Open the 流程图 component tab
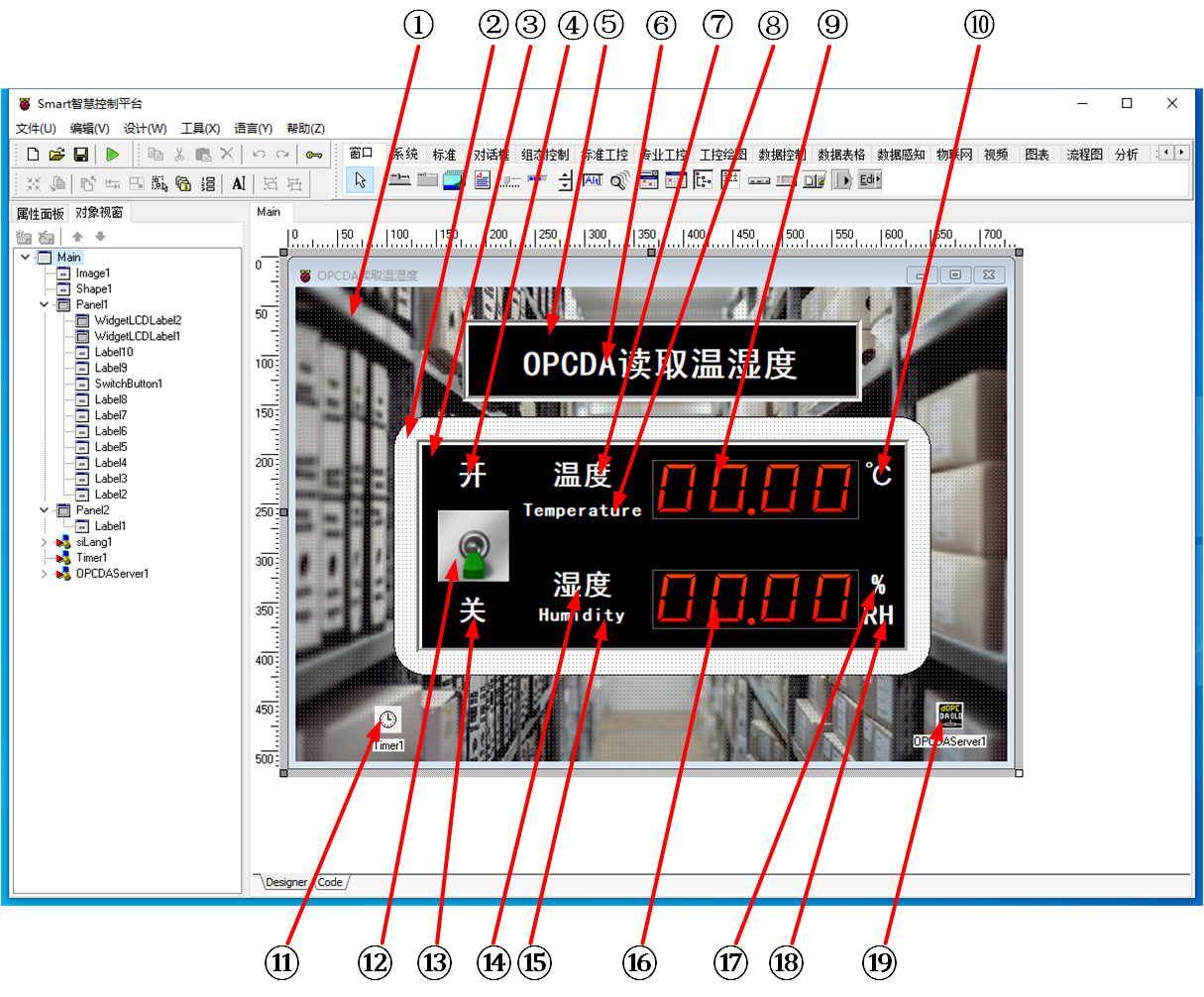The image size is (1204, 997). coord(1084,155)
